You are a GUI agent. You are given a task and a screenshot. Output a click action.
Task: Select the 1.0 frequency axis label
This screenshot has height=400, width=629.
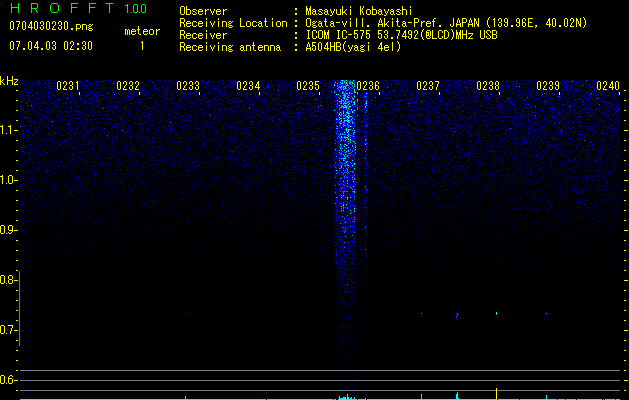[8, 180]
